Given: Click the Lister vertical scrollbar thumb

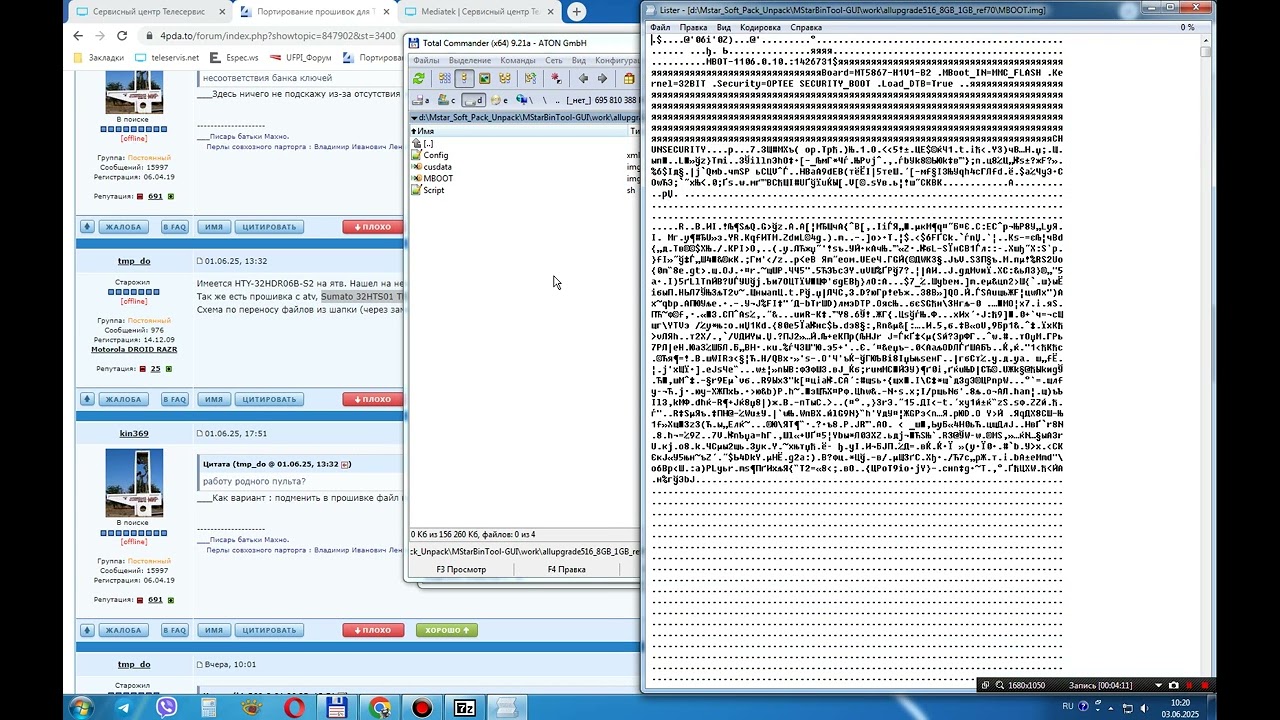Looking at the screenshot, I should click(1206, 51).
